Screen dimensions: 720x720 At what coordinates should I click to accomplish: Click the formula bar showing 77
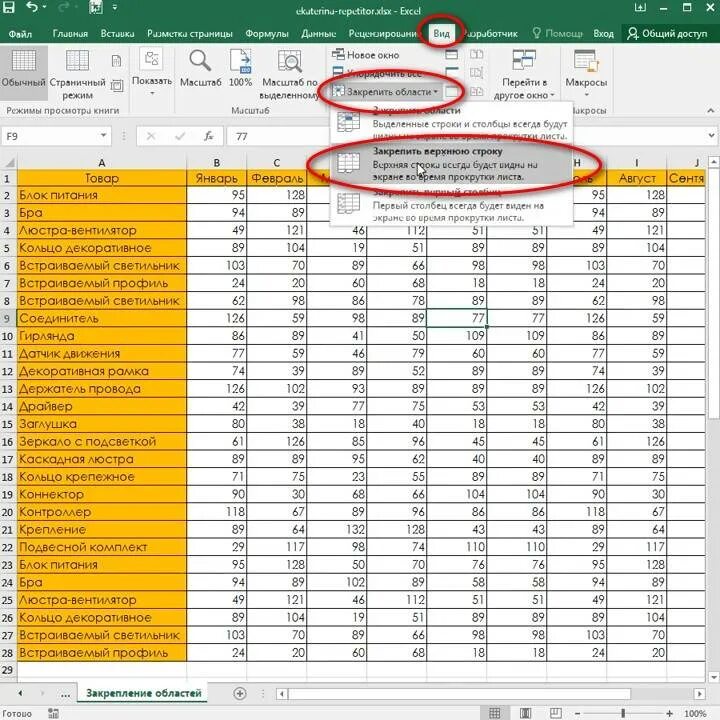[466, 136]
